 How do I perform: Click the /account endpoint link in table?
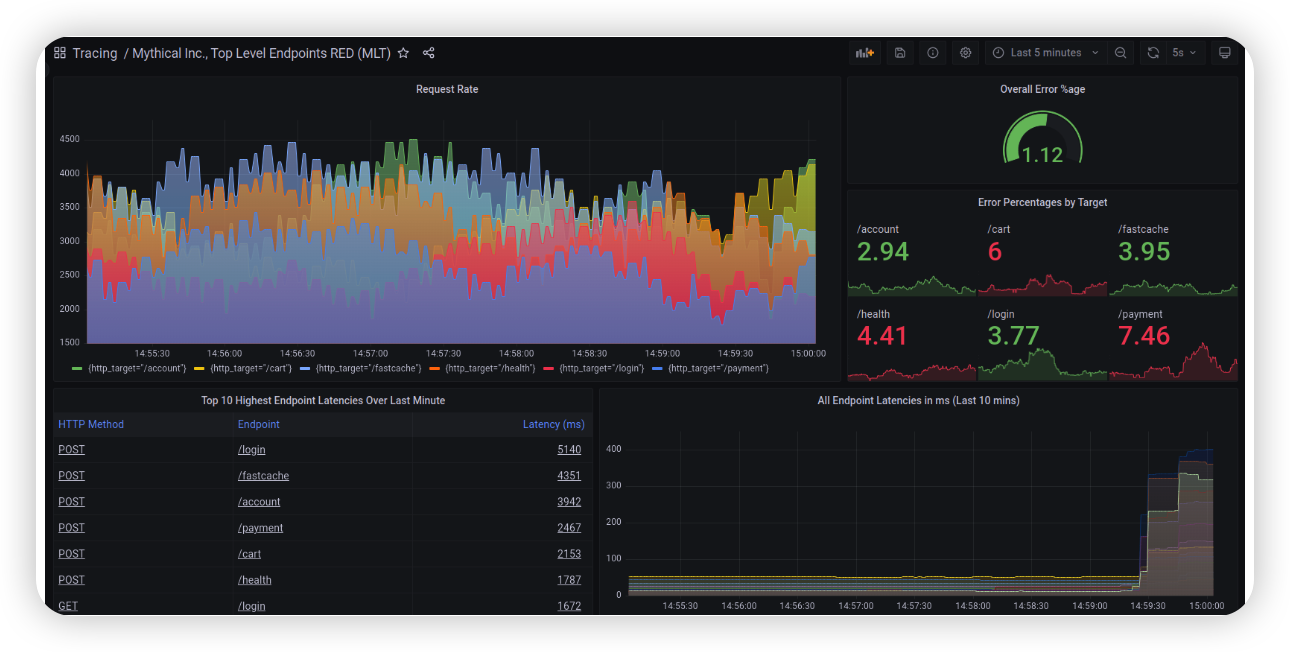tap(259, 502)
